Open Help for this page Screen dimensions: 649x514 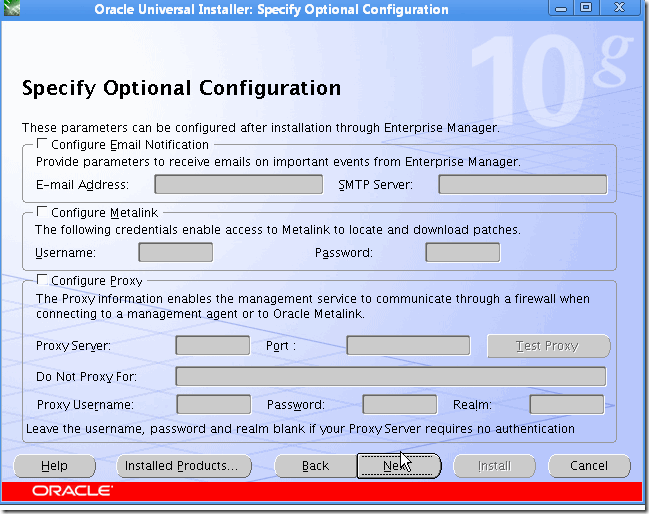coord(54,466)
